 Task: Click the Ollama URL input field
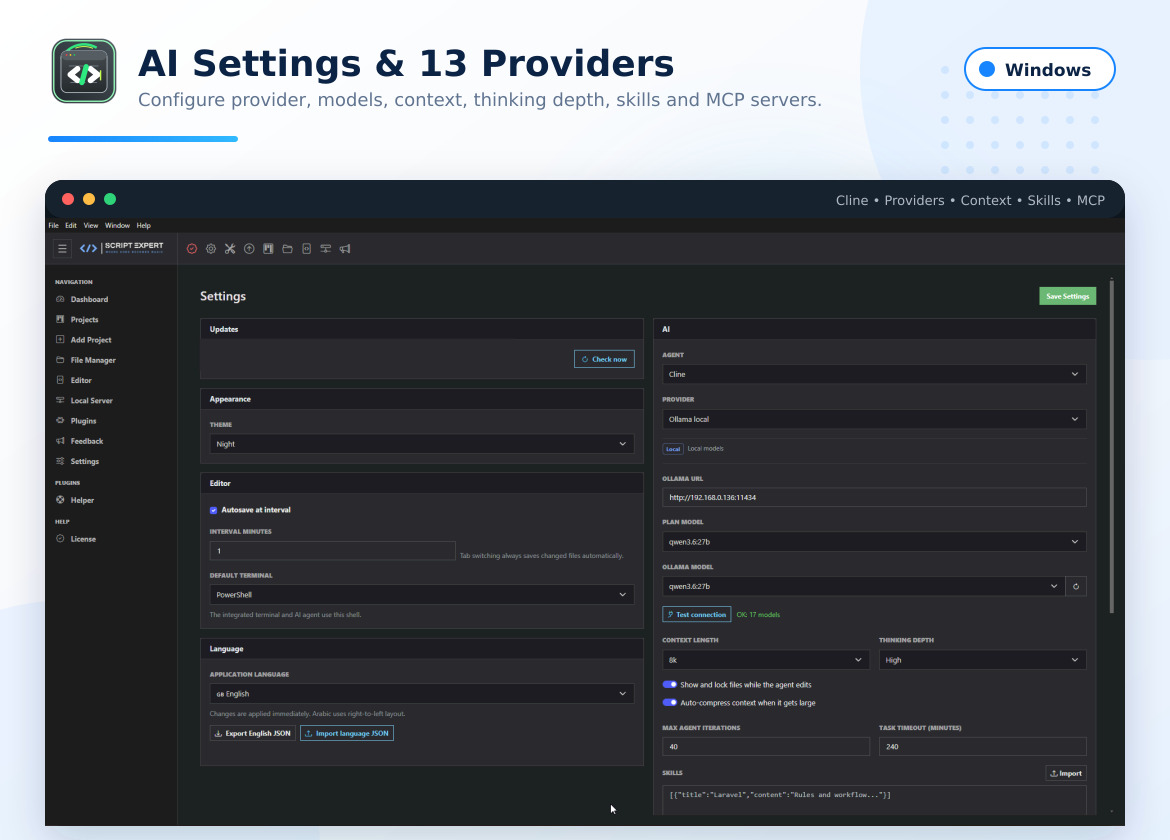pos(874,498)
